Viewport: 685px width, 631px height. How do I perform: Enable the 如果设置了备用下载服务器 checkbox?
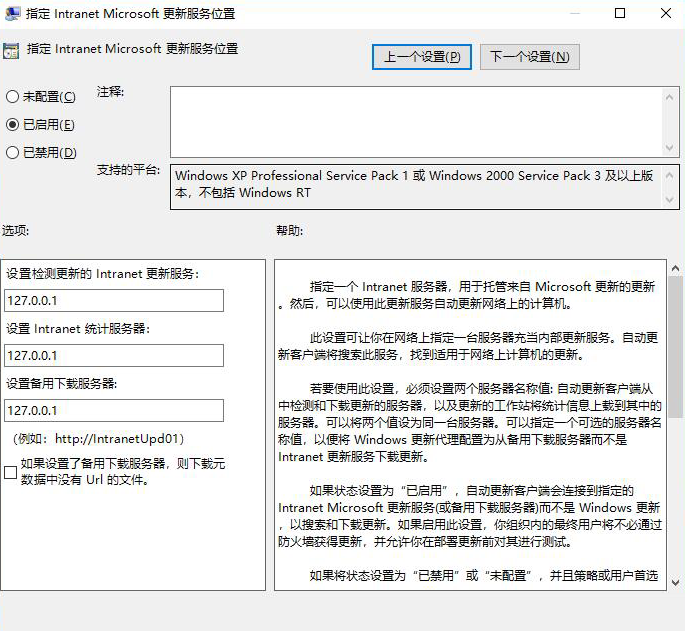(11, 472)
